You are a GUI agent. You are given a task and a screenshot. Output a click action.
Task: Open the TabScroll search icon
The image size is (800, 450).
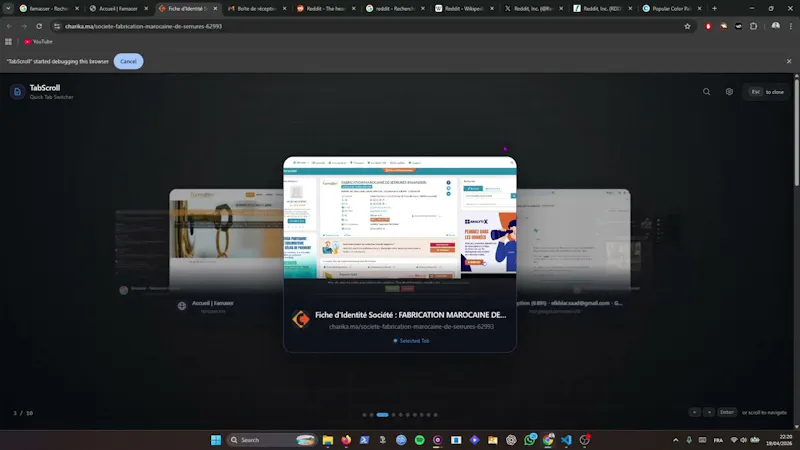[706, 92]
